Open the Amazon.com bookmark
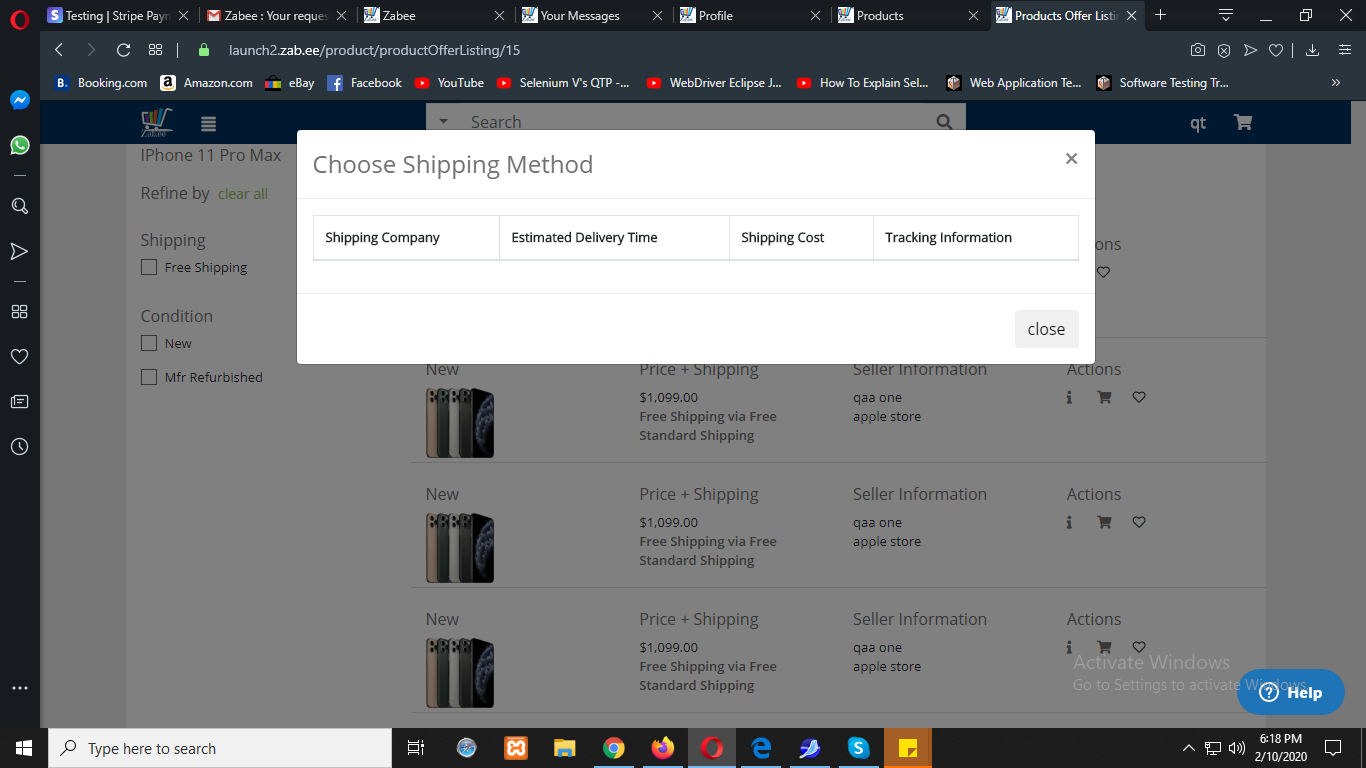This screenshot has height=768, width=1366. pos(206,83)
